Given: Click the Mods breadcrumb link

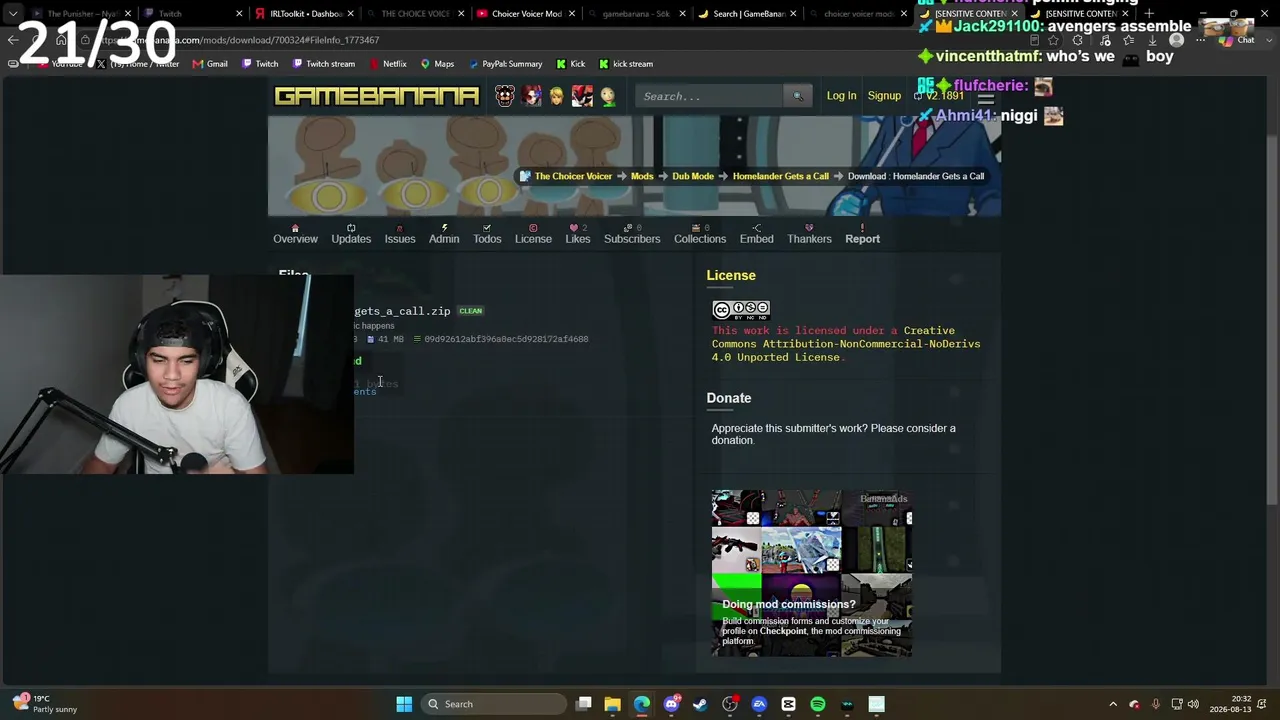Looking at the screenshot, I should [x=642, y=176].
